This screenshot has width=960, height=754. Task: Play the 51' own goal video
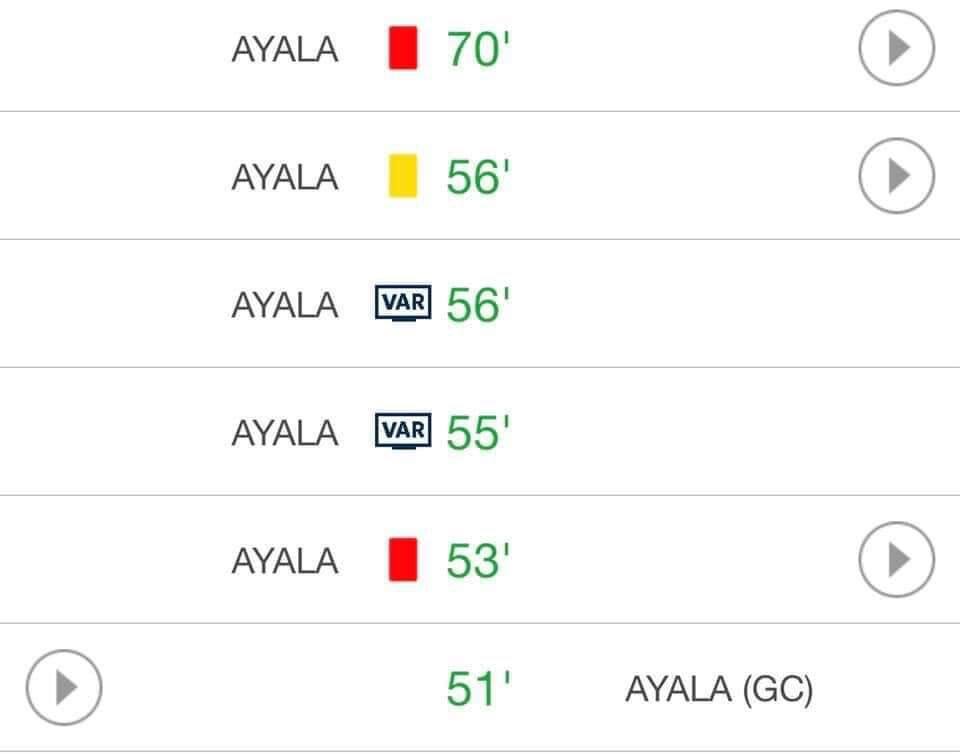(x=63, y=687)
